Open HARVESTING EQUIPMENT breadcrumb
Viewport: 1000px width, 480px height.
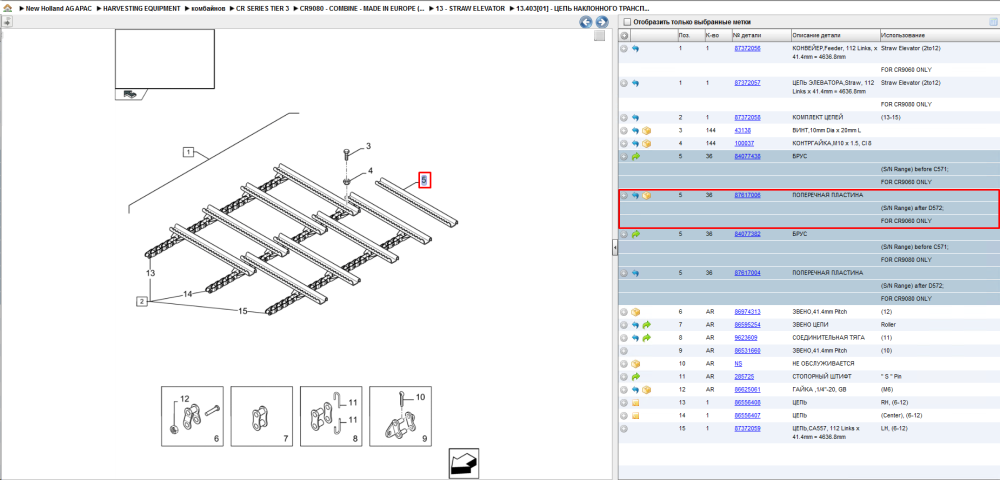click(143, 10)
